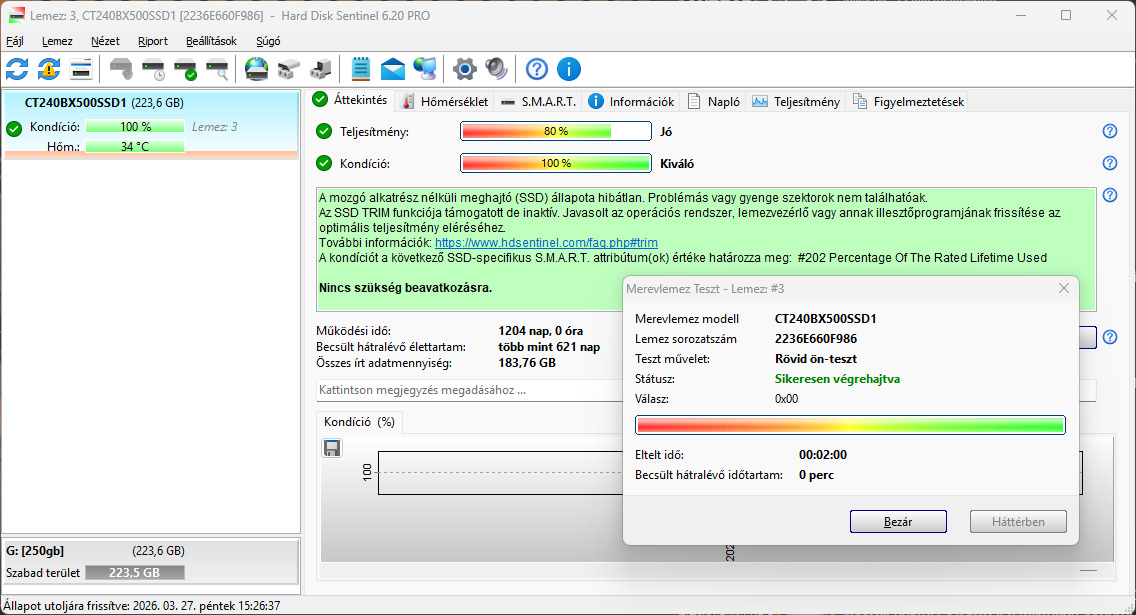Click the blue notepad report icon
The width and height of the screenshot is (1136, 615).
[360, 70]
